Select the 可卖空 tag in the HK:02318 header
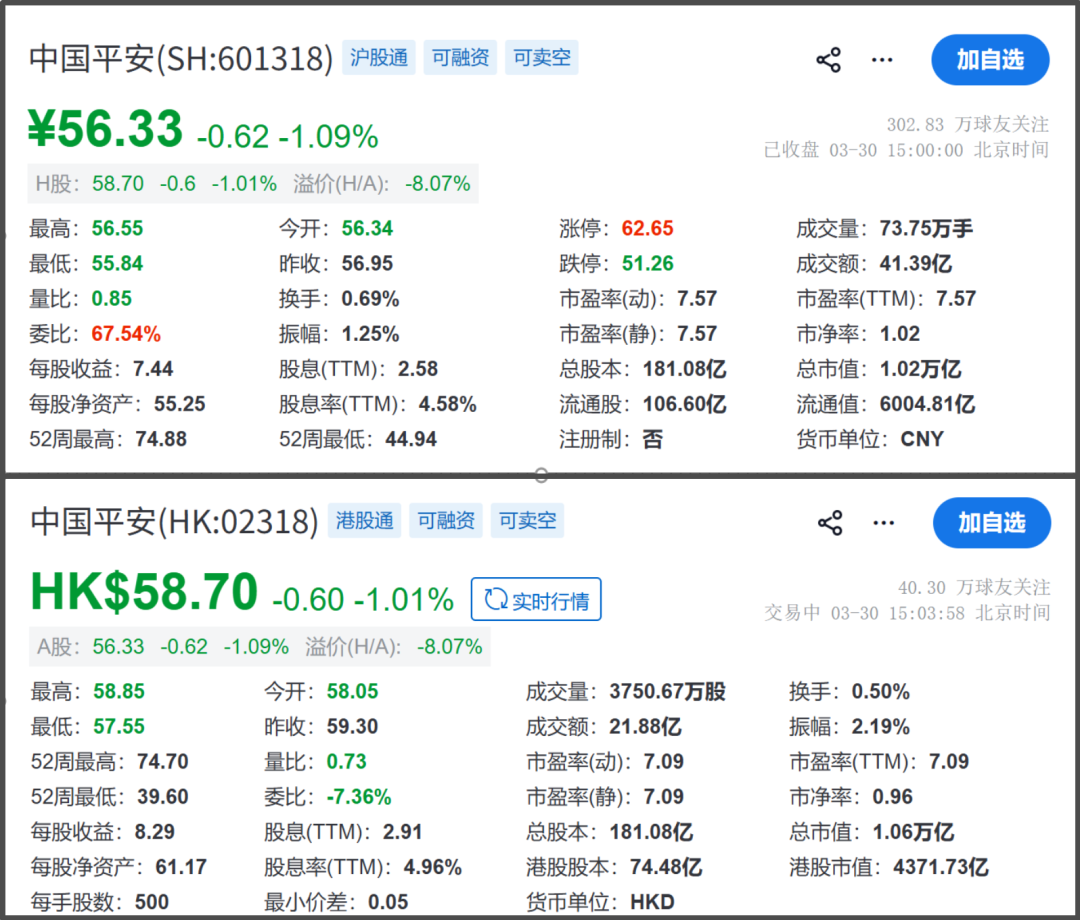 [528, 521]
